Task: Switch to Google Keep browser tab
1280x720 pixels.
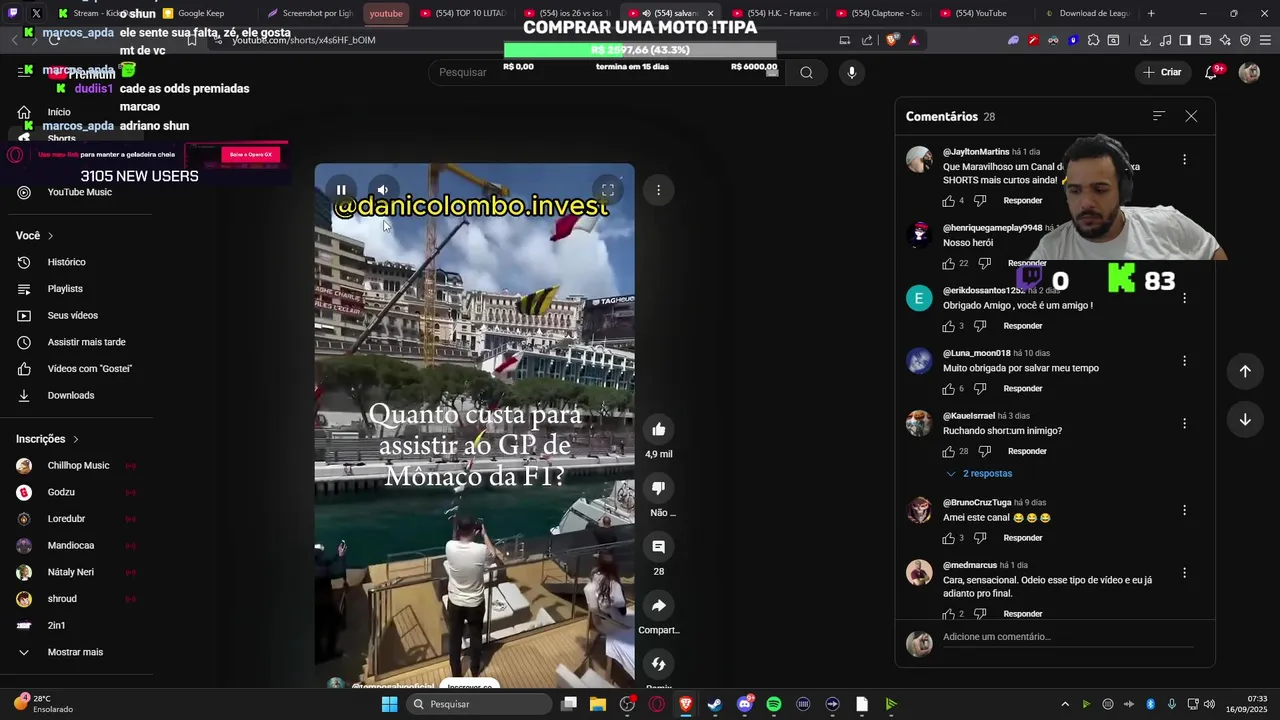Action: [x=205, y=13]
